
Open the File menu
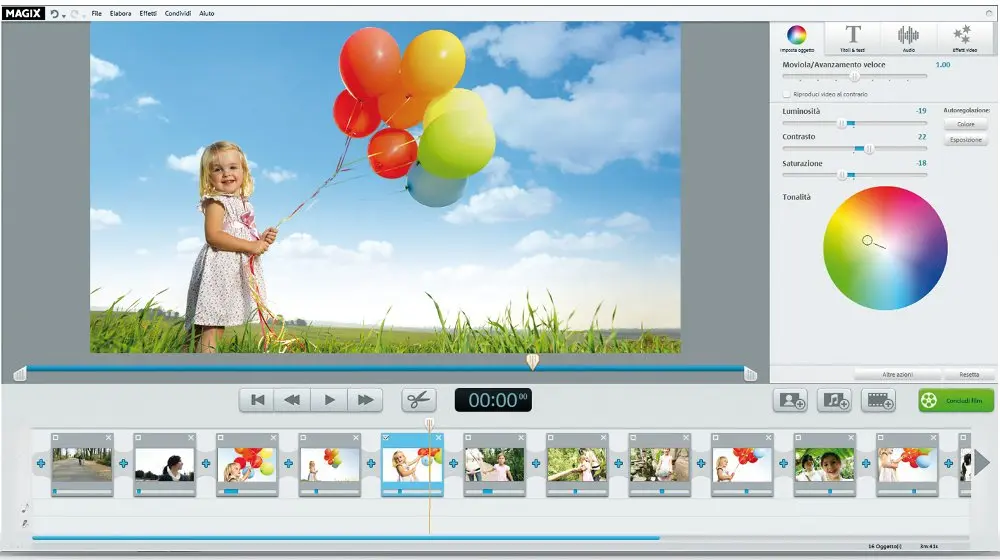[96, 13]
